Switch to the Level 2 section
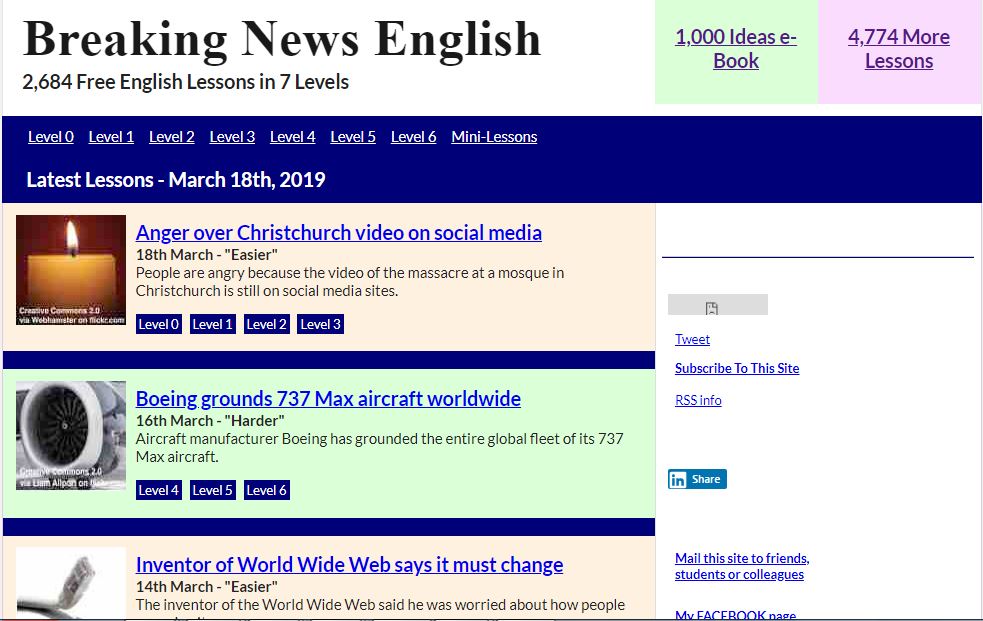Viewport: 983px width, 621px height. pos(171,136)
